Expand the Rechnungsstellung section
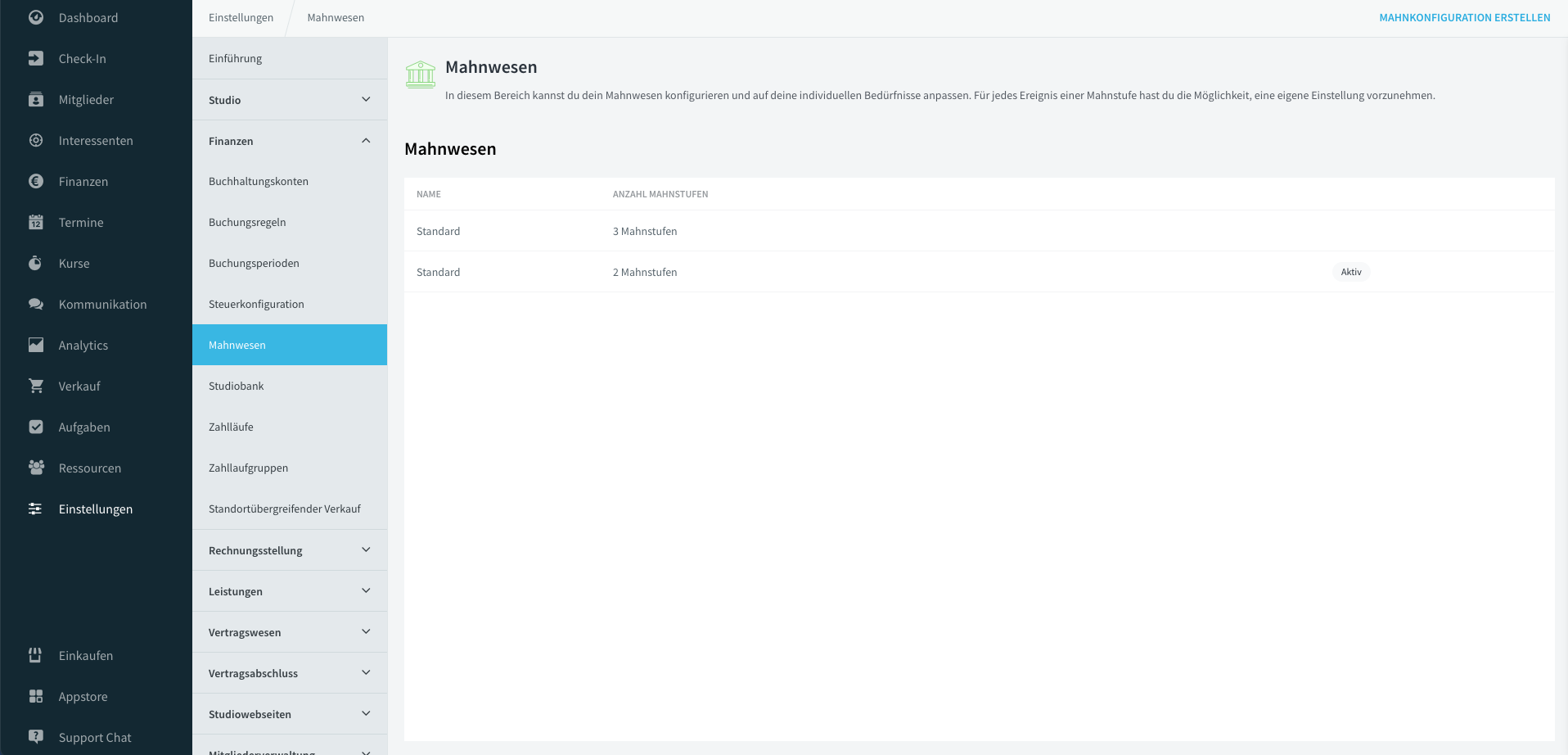 (x=290, y=550)
